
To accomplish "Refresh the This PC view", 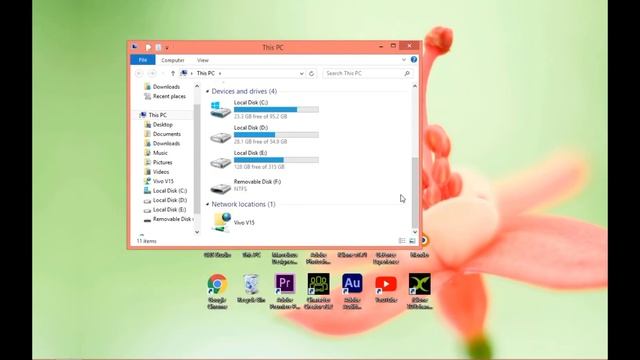I will click(x=311, y=73).
